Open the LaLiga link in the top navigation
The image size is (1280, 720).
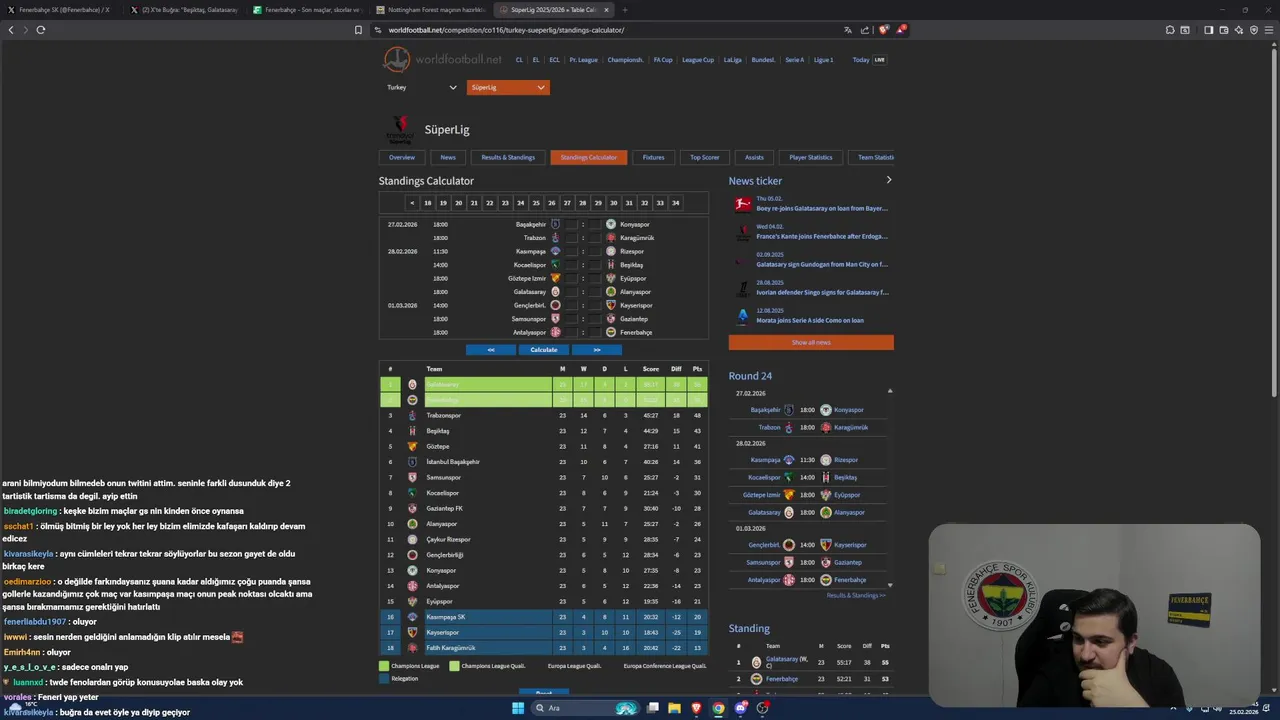click(x=733, y=60)
